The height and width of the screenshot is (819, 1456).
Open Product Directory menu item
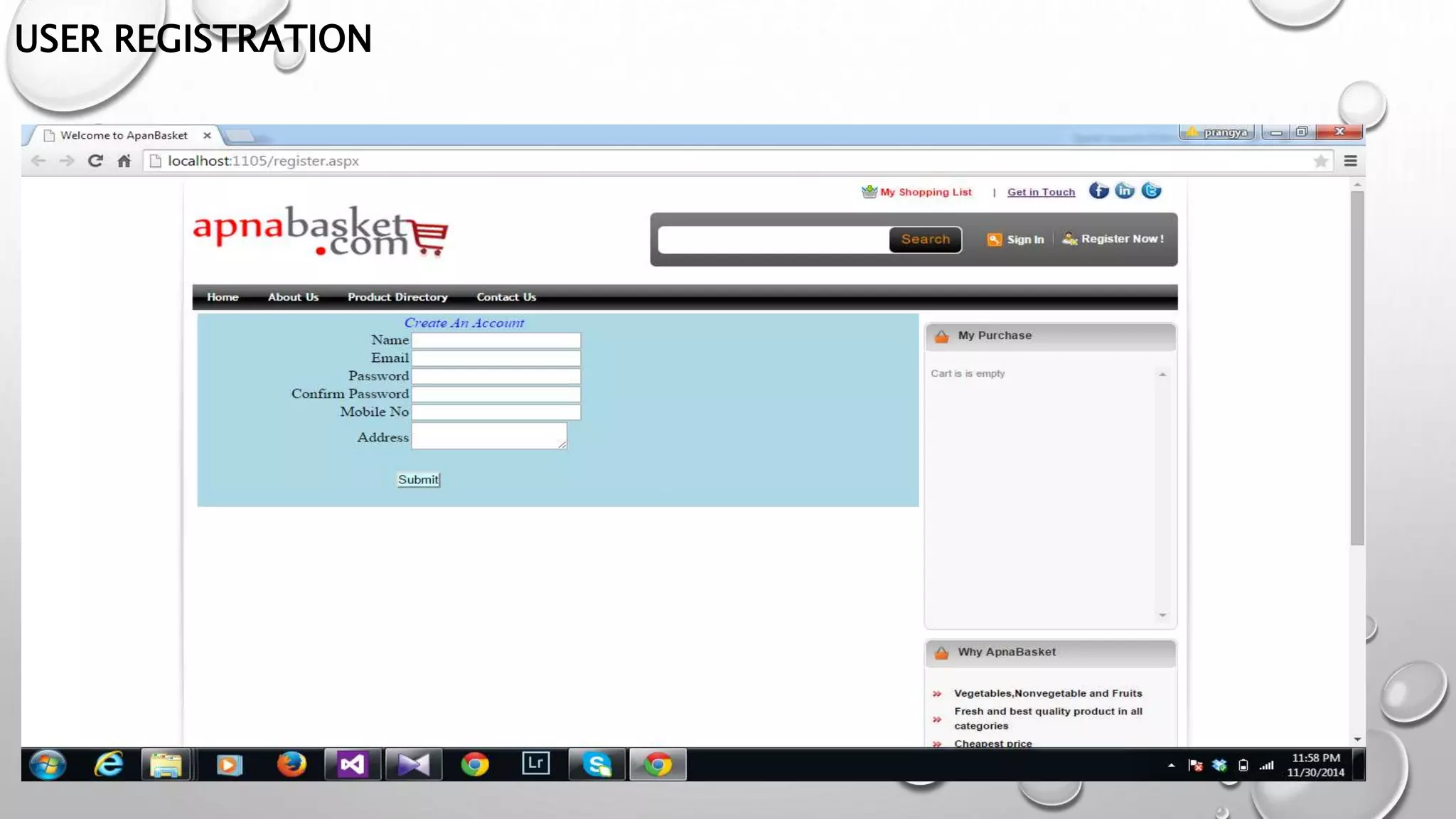click(x=397, y=297)
